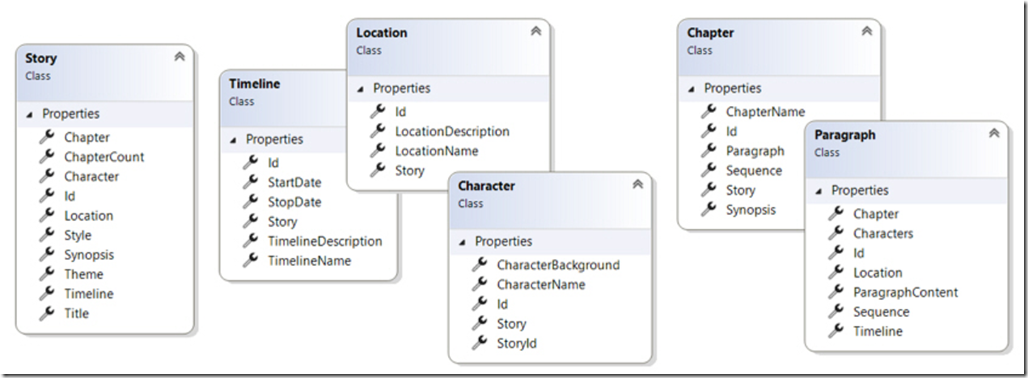Click wrench icon beside Style in Story
1028x378 pixels.
coord(47,235)
